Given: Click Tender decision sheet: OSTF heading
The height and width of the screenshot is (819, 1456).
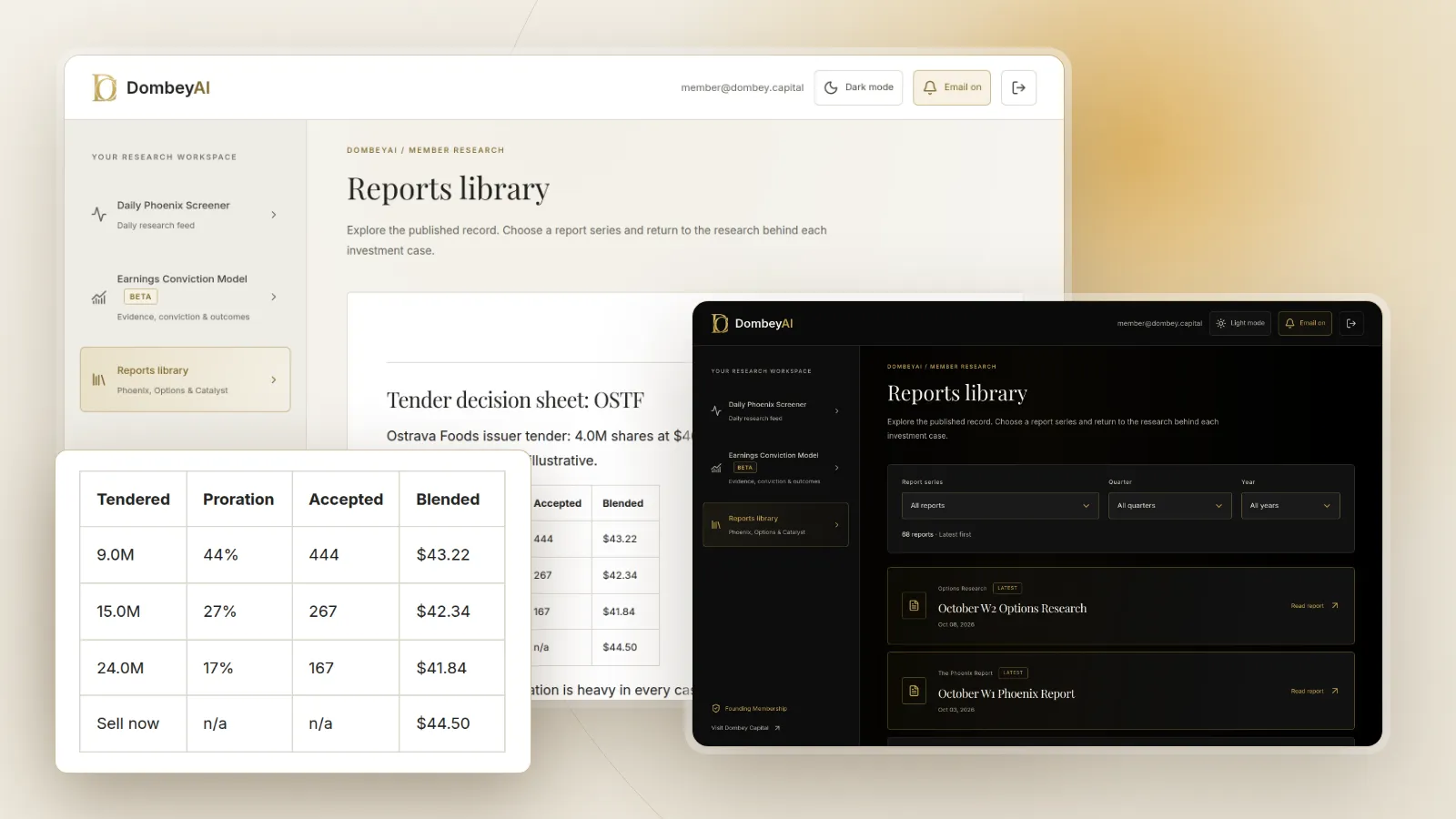Looking at the screenshot, I should tap(515, 400).
